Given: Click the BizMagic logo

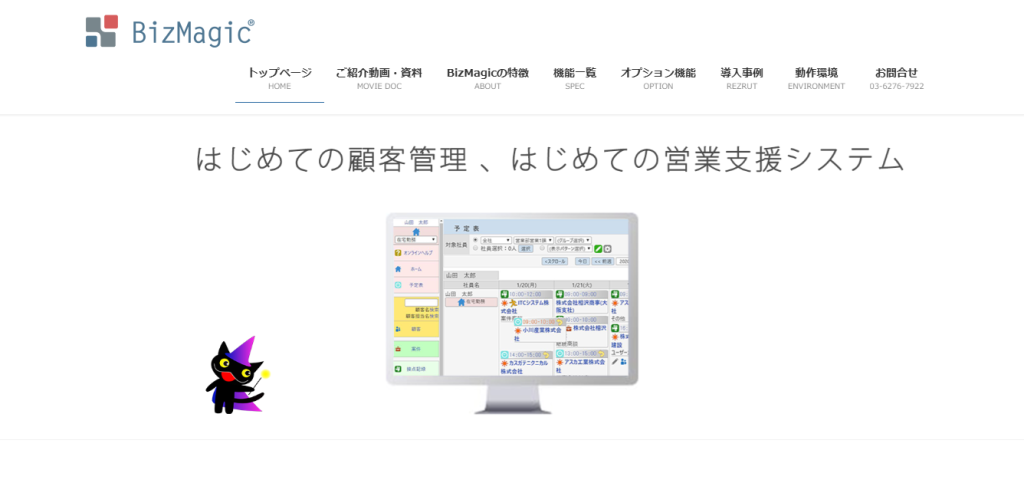Looking at the screenshot, I should [x=170, y=31].
